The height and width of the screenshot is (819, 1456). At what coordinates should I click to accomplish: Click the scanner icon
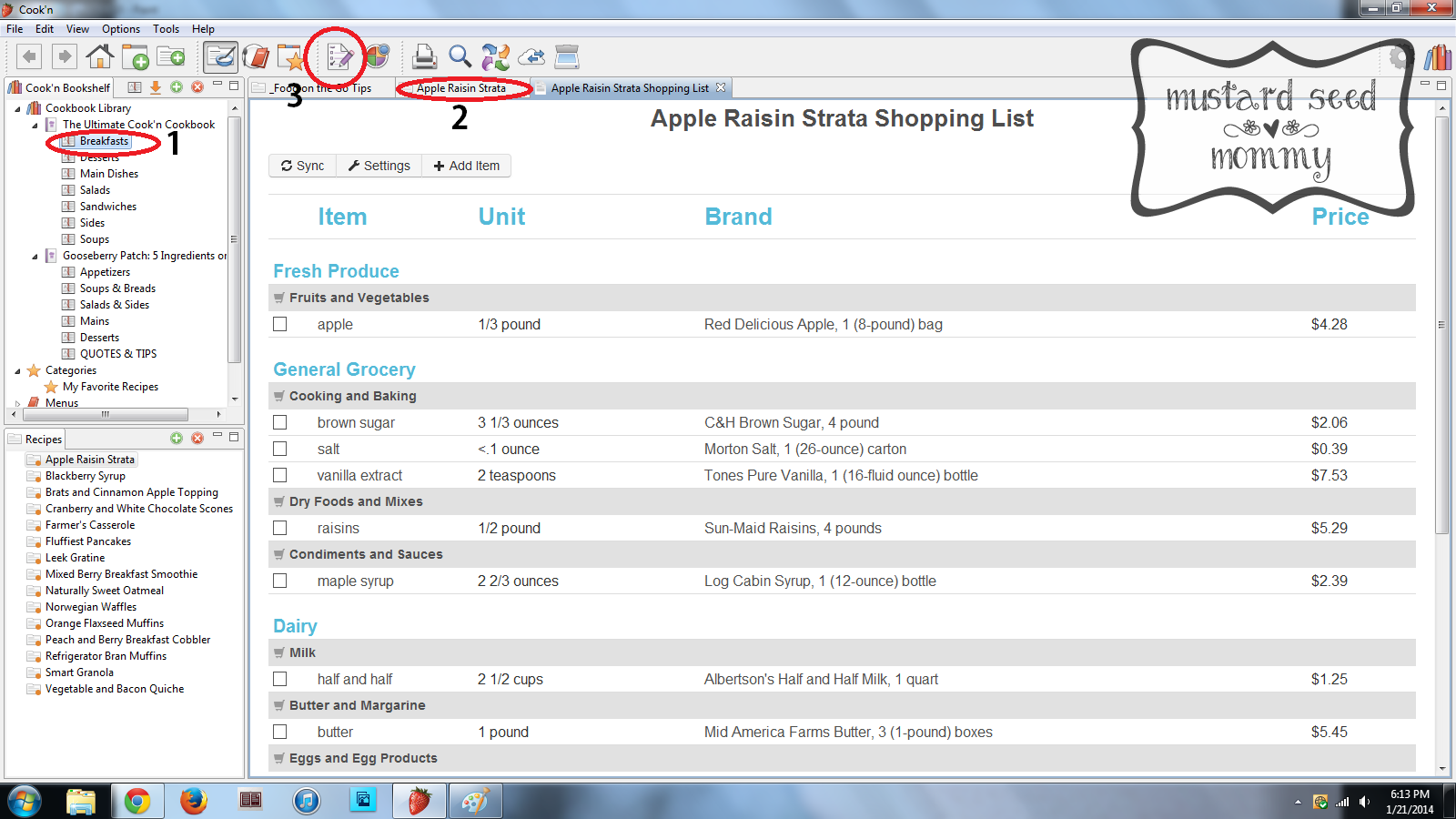pos(567,57)
